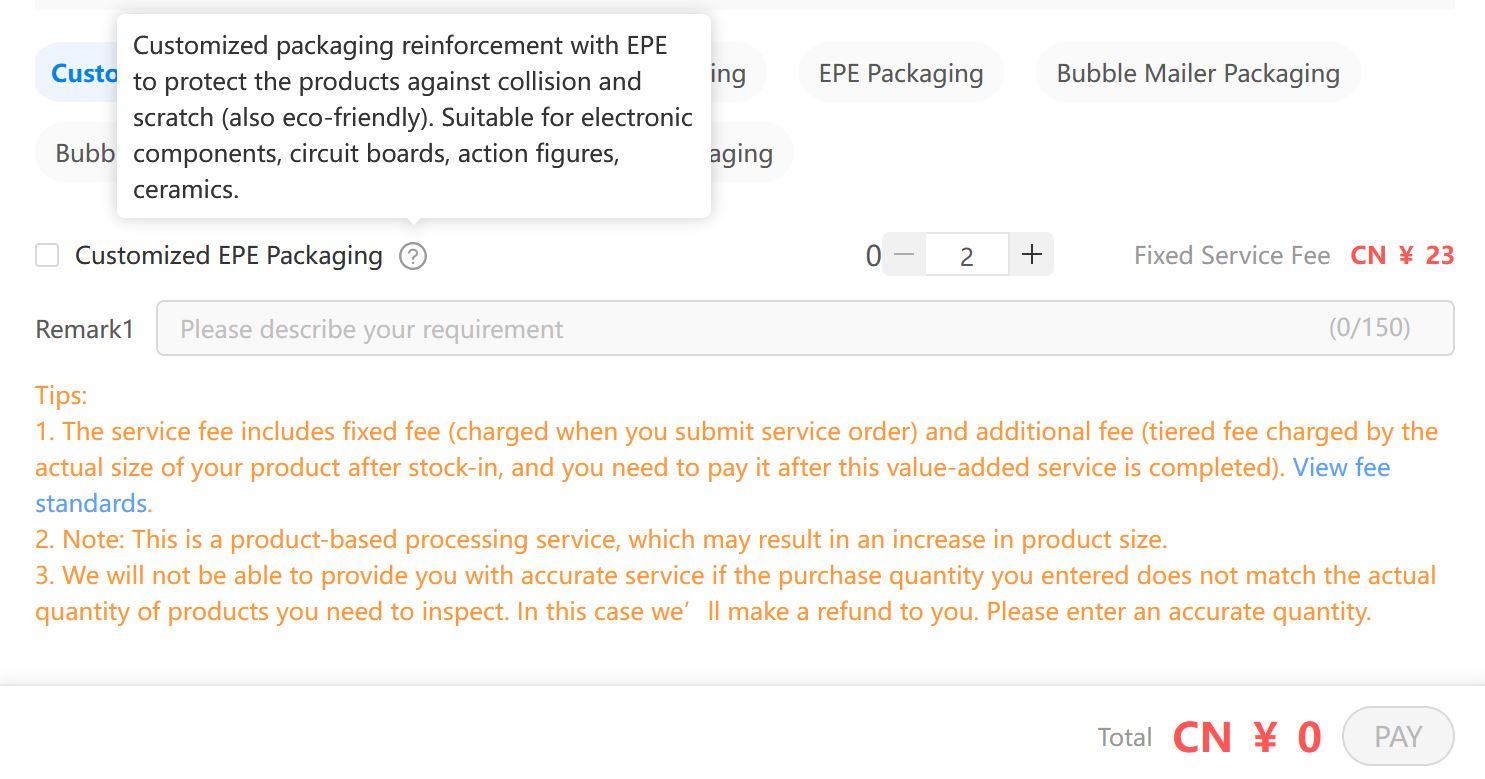The image size is (1485, 779).
Task: Click the Fixed Service Fee CN ¥ 23 amount
Action: pyautogui.click(x=1402, y=255)
